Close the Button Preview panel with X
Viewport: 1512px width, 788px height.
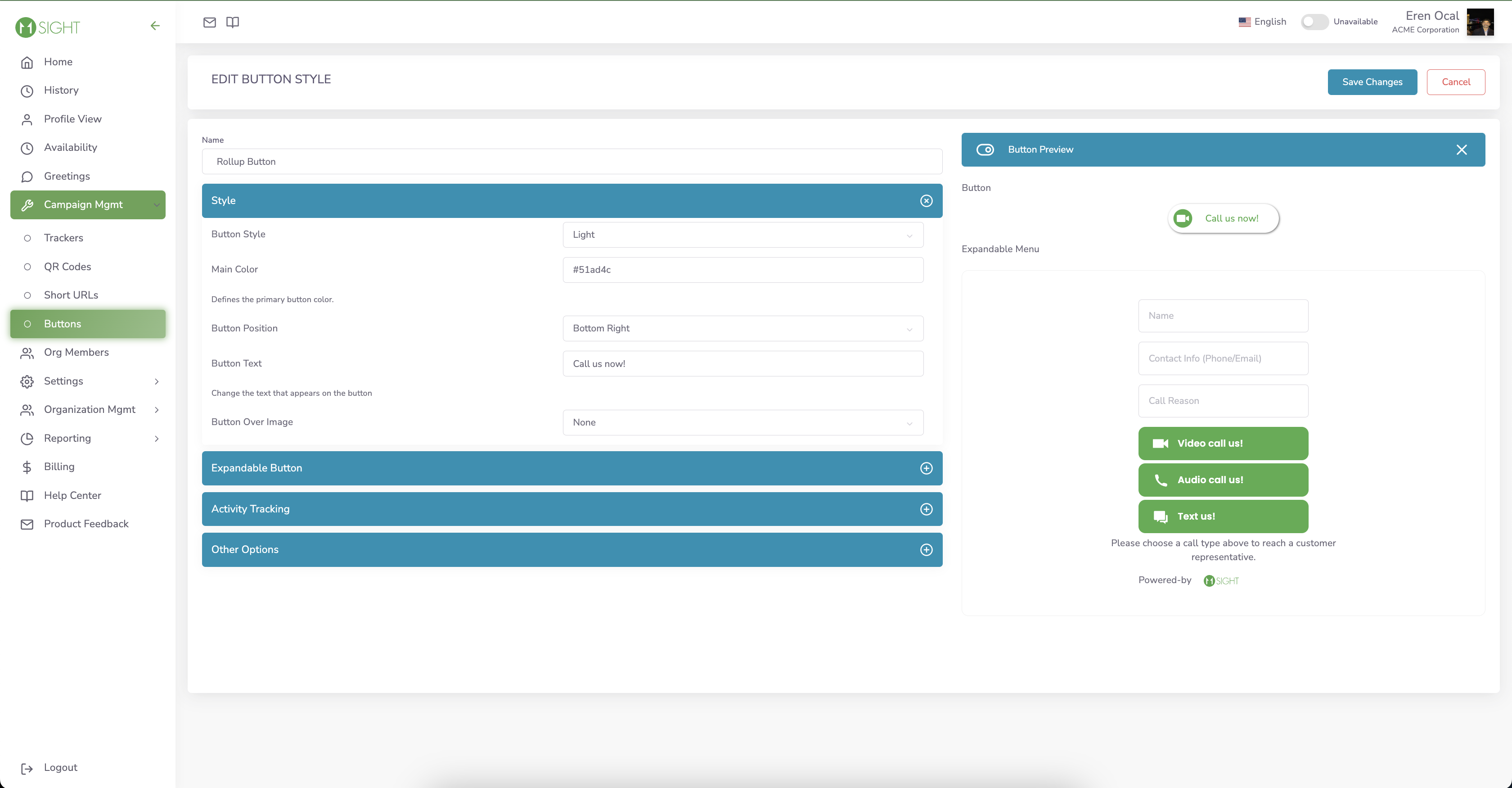(1462, 150)
